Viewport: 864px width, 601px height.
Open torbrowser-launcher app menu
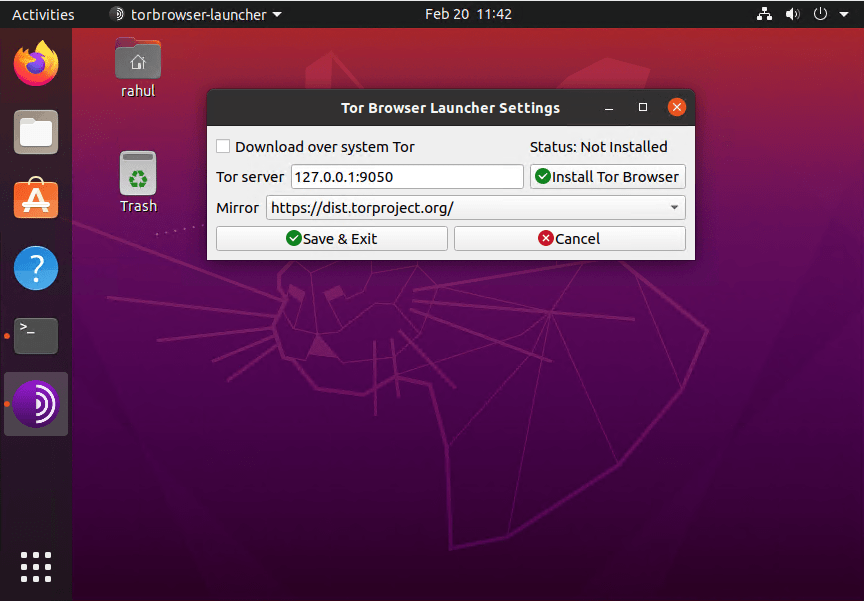196,14
